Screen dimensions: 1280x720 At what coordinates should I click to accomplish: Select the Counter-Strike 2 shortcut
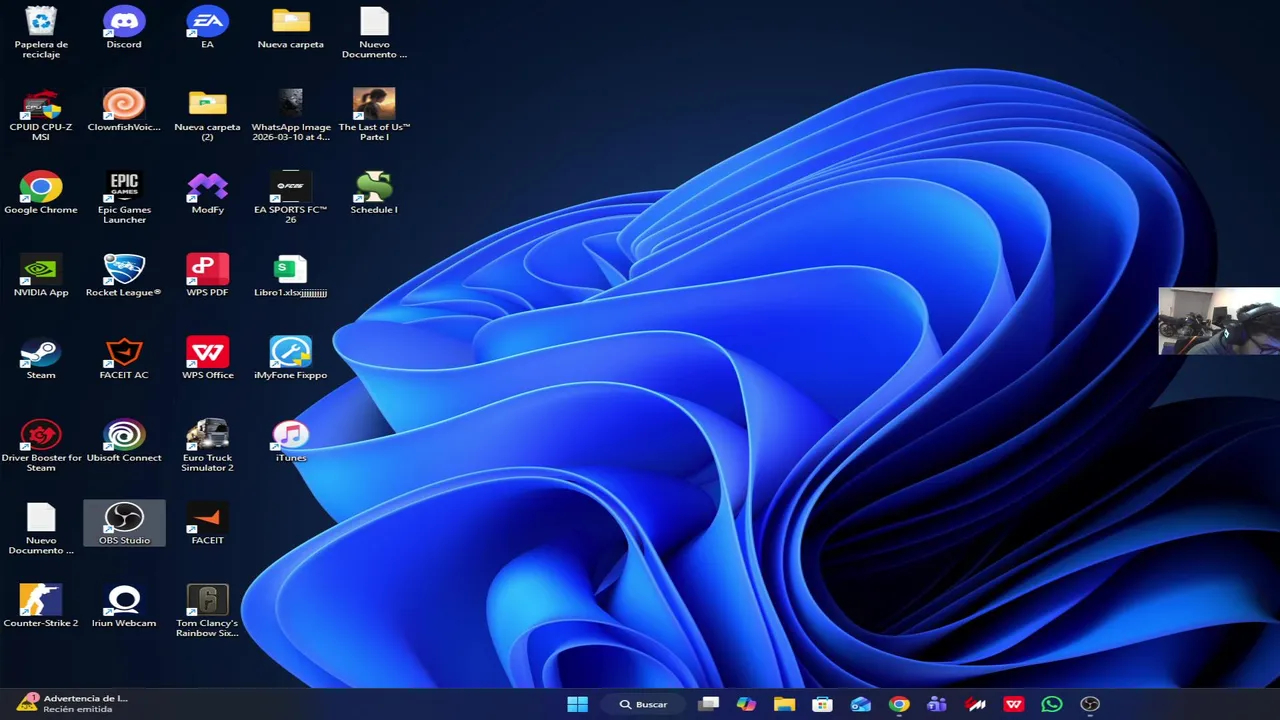(x=41, y=606)
